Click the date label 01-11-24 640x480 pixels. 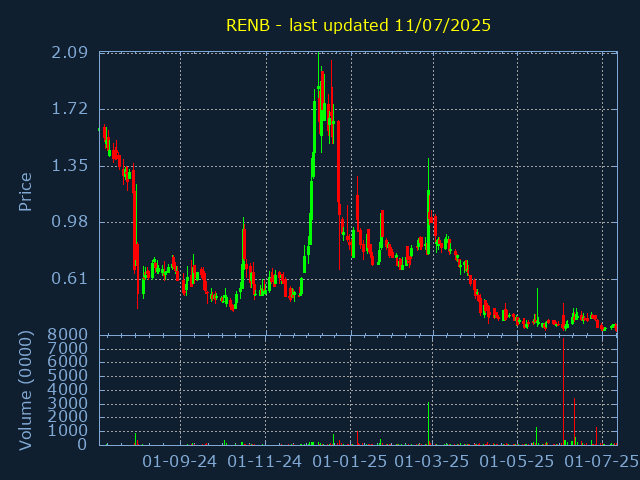(264, 462)
